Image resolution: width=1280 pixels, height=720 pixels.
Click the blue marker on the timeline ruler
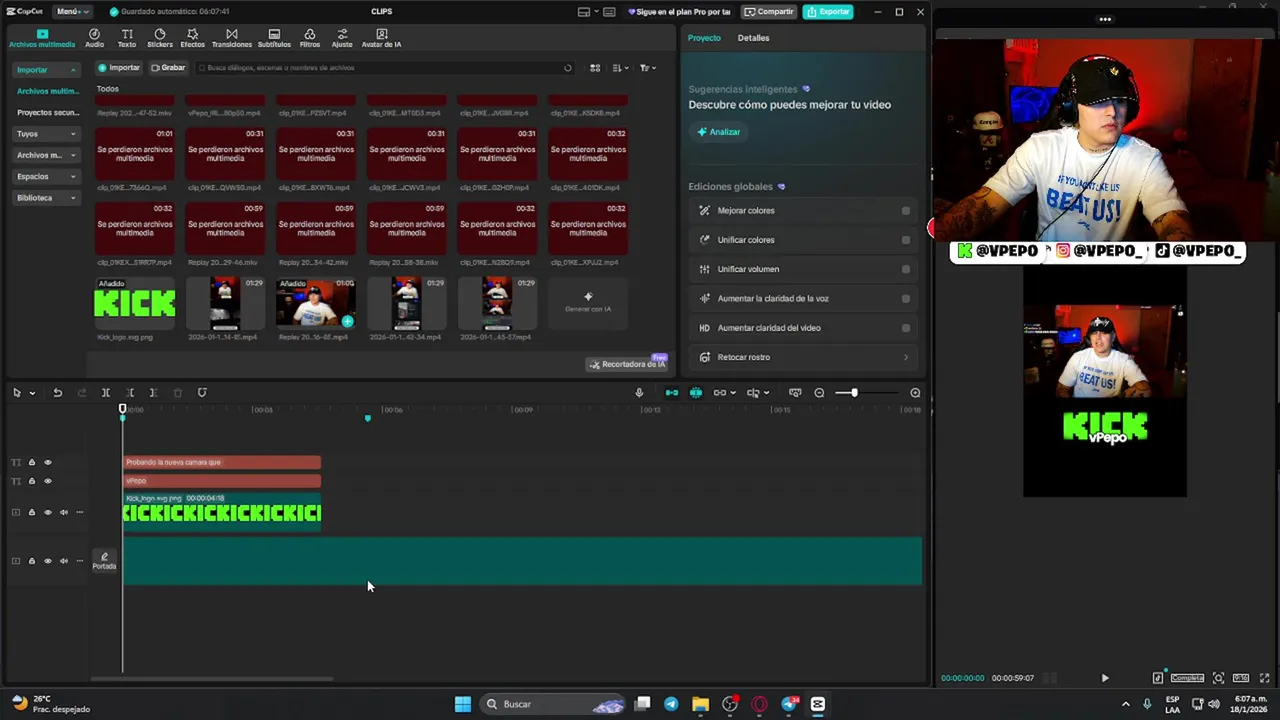click(367, 418)
